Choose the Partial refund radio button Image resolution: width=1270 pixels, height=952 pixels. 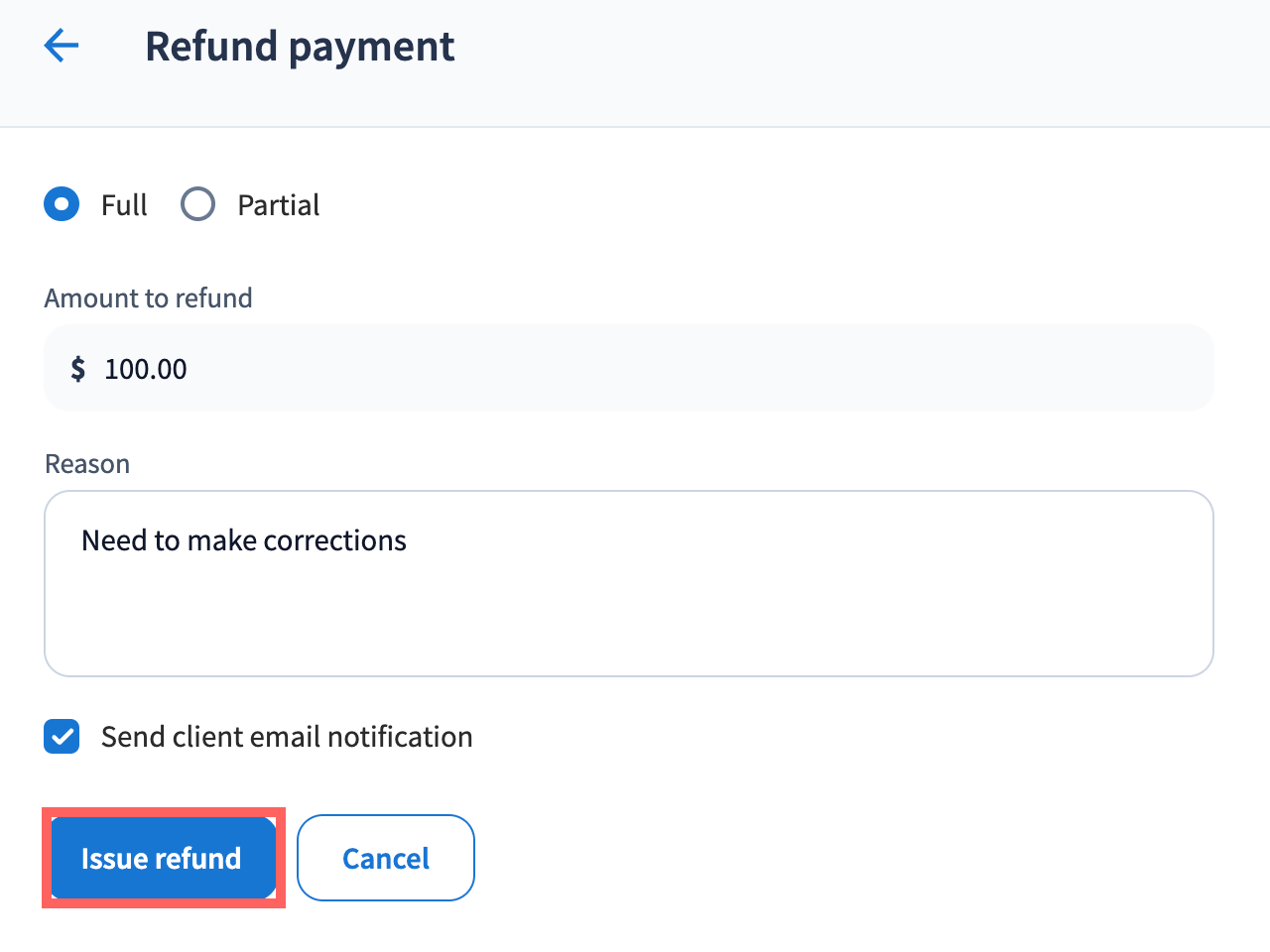pos(197,204)
